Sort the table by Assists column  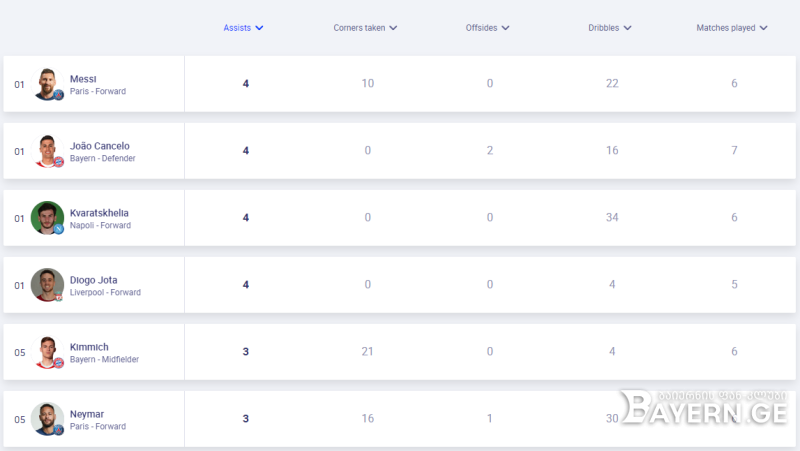[x=243, y=28]
